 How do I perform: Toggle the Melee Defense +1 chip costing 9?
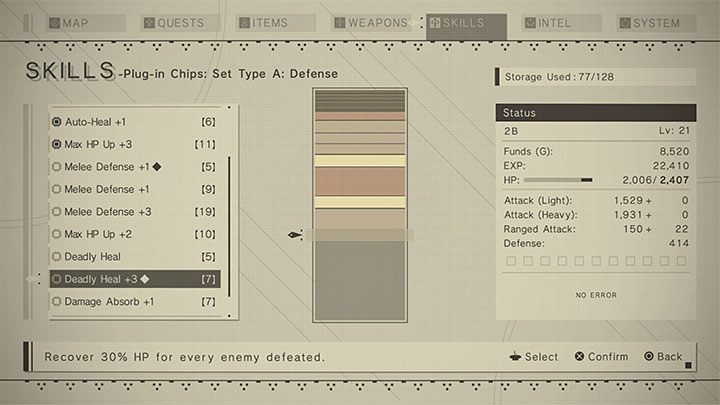click(x=56, y=189)
